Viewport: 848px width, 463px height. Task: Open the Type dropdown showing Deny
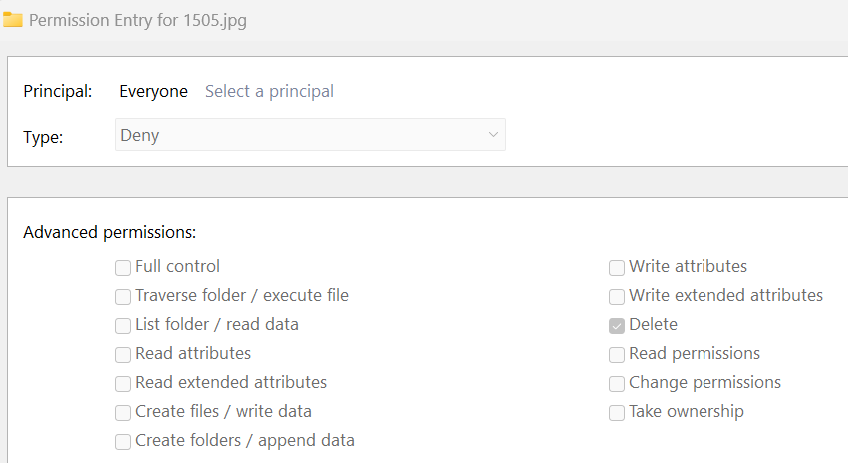[310, 135]
